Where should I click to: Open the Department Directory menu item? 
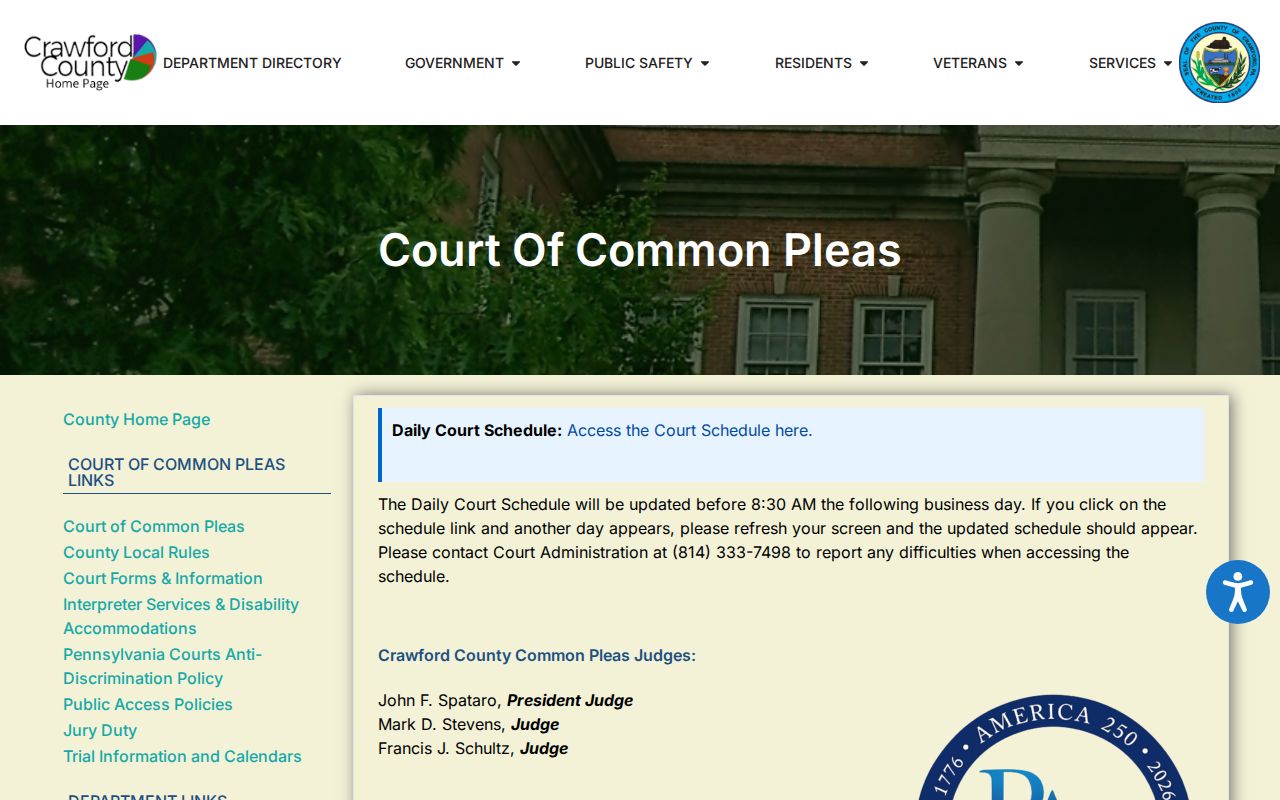click(x=252, y=63)
